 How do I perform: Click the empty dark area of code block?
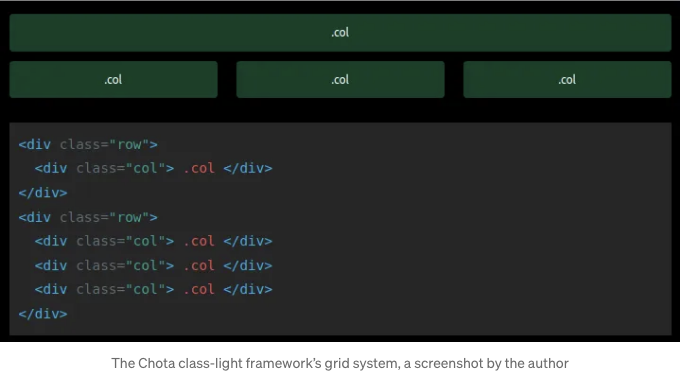[x=473, y=230]
